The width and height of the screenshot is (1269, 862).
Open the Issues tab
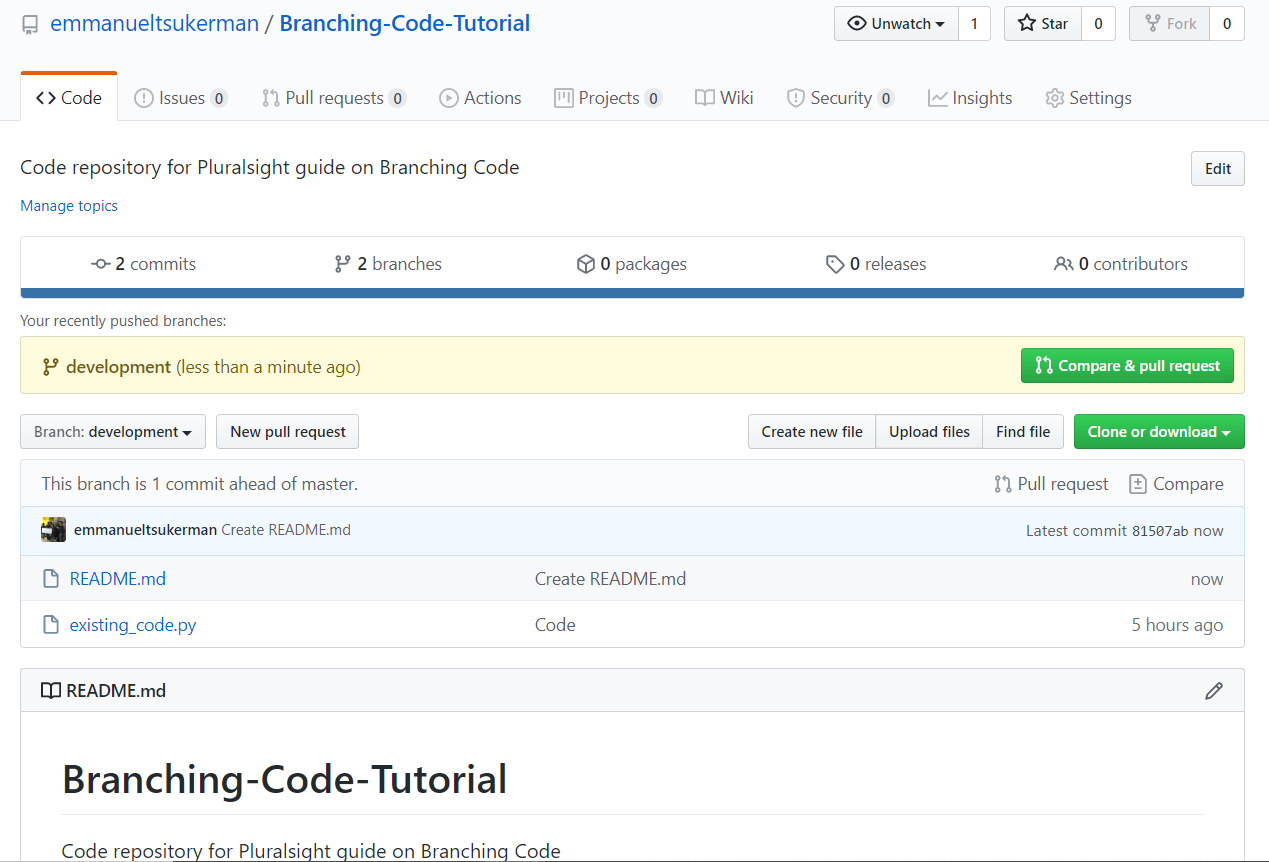(x=181, y=98)
